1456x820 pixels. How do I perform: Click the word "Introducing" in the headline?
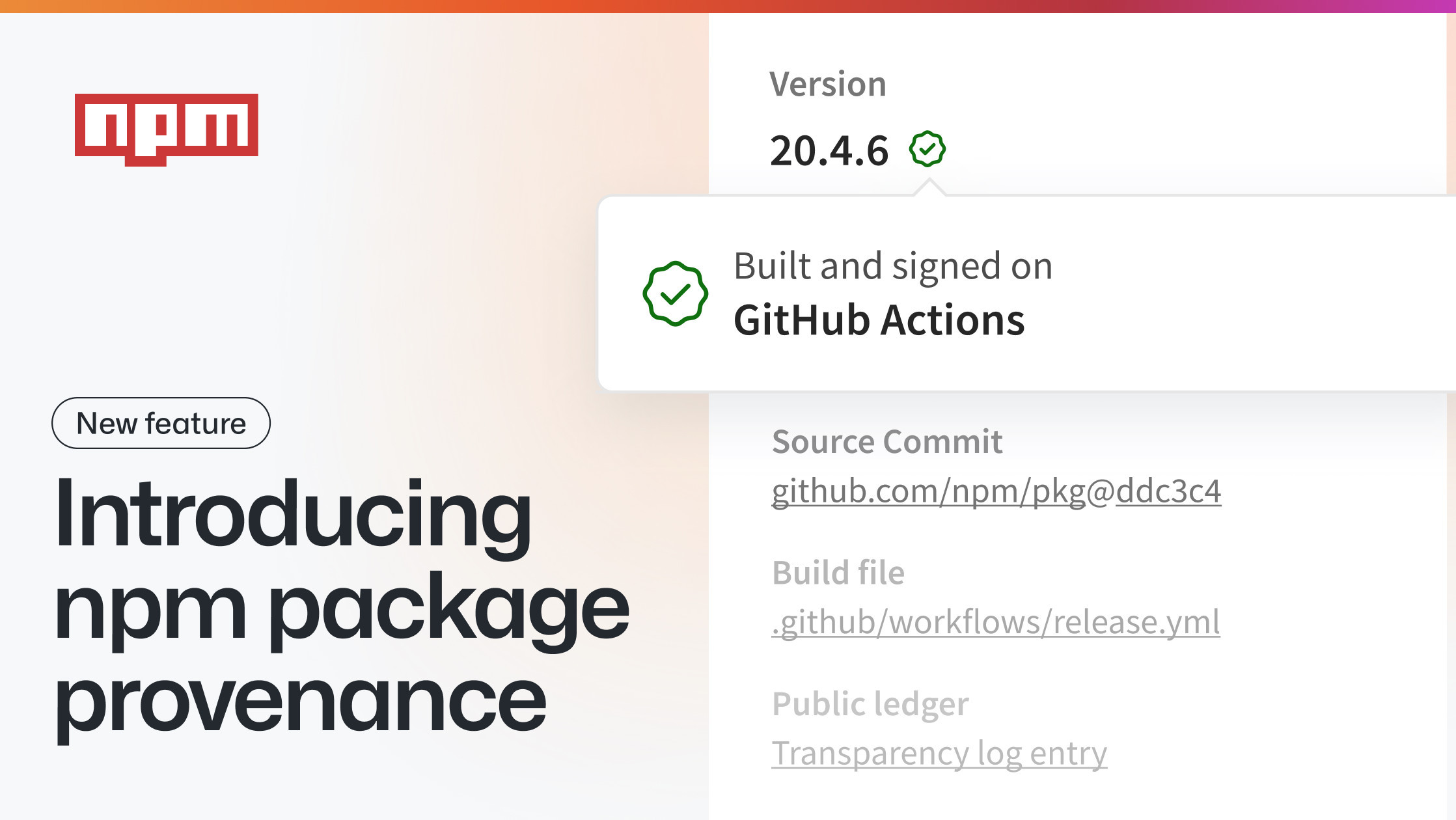tap(293, 514)
